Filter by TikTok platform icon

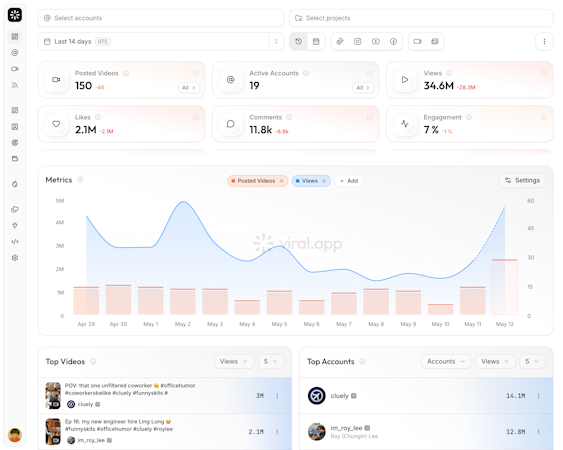[340, 41]
